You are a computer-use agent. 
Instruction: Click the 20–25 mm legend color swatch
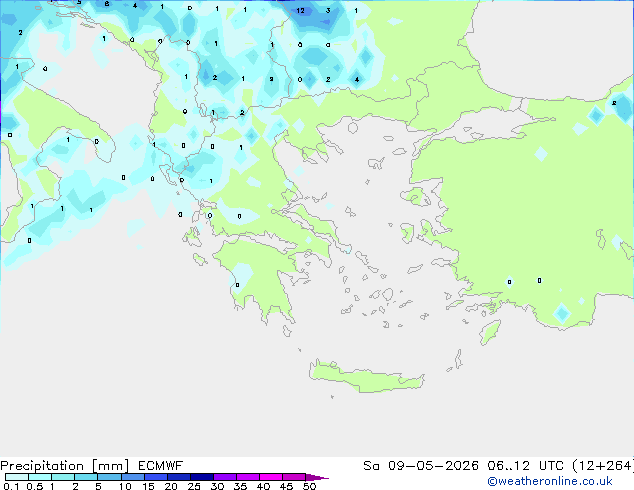coord(178,477)
